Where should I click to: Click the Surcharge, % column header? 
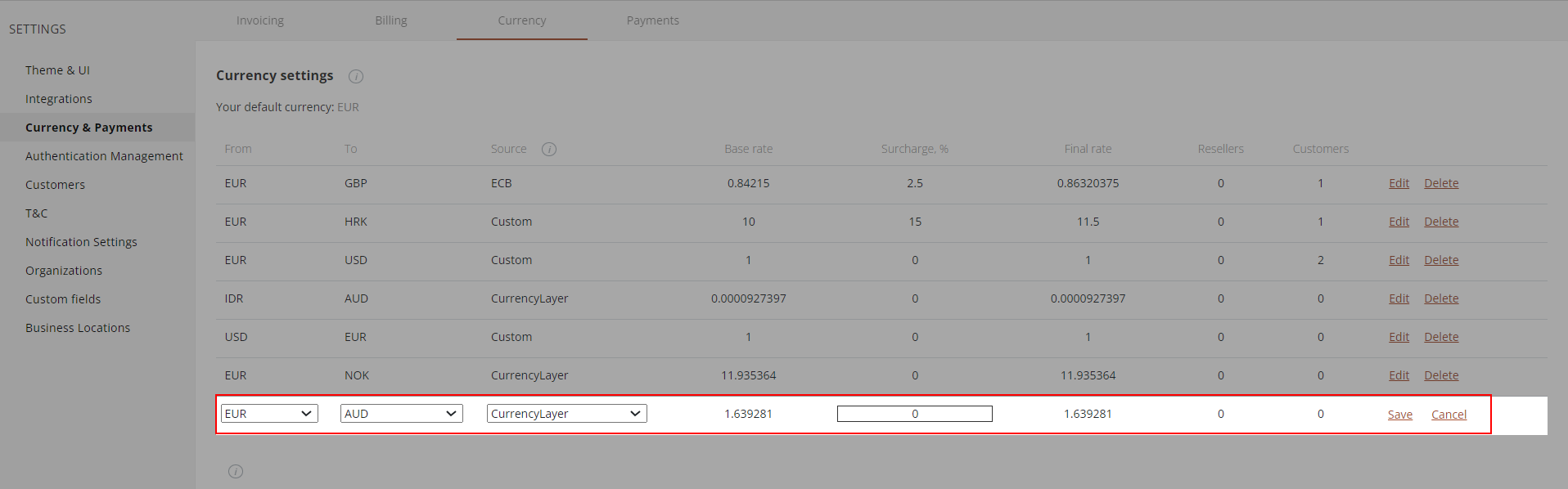(914, 149)
